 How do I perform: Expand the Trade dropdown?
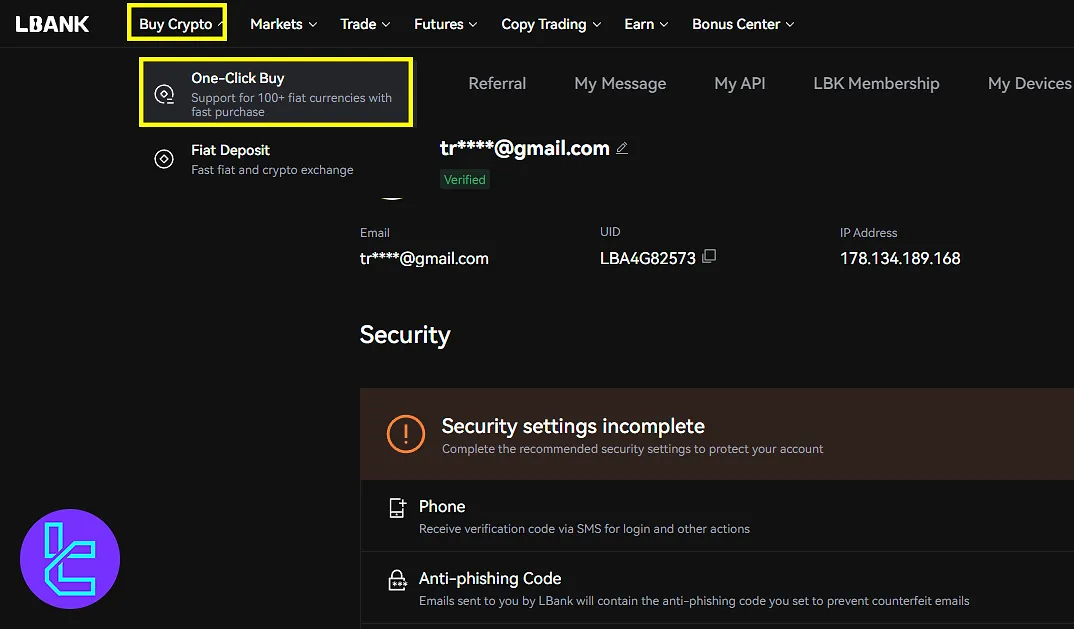click(365, 24)
